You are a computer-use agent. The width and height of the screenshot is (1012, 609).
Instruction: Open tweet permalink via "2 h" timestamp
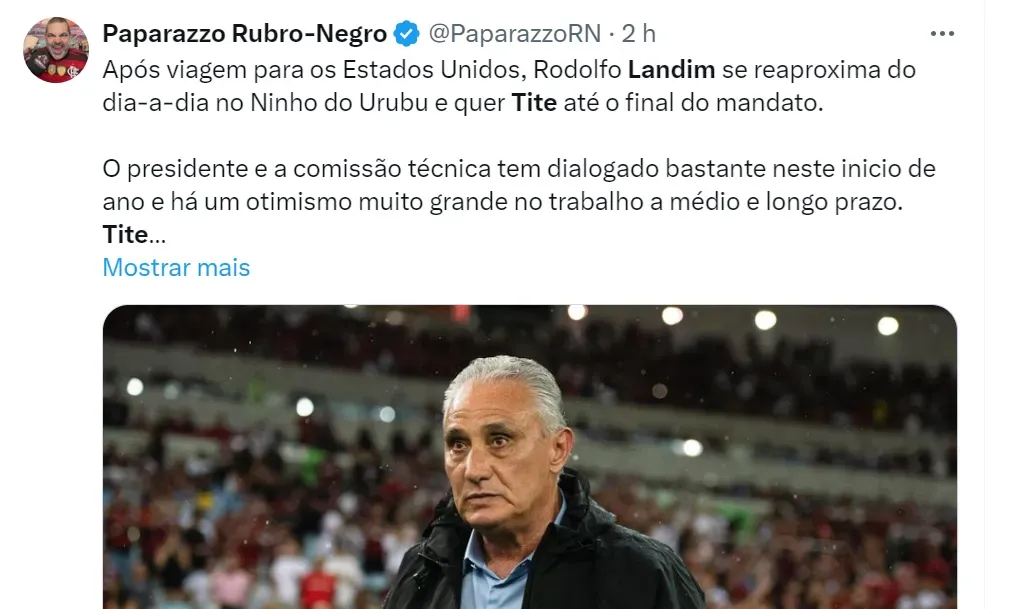point(638,34)
